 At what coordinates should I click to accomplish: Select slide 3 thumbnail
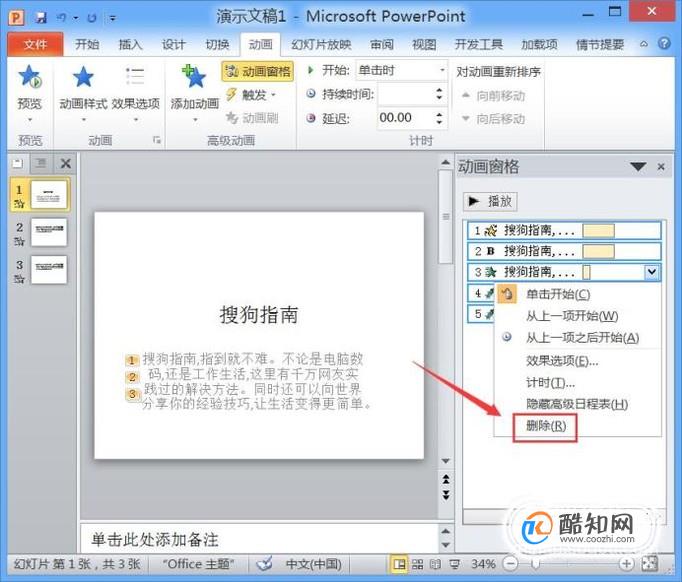49,269
